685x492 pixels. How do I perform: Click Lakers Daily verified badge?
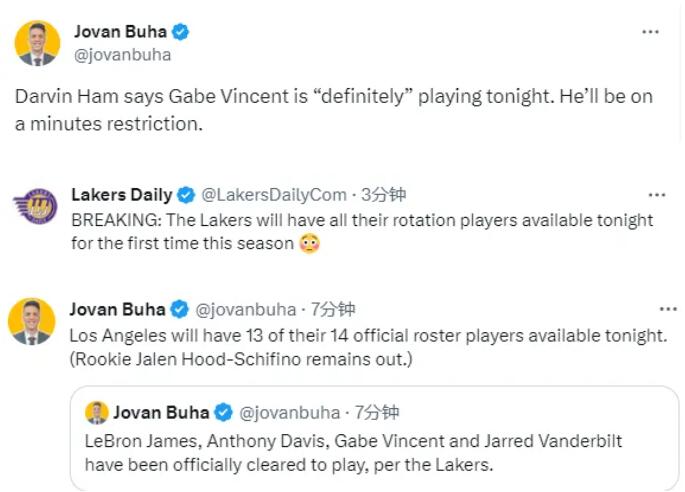[x=187, y=195]
